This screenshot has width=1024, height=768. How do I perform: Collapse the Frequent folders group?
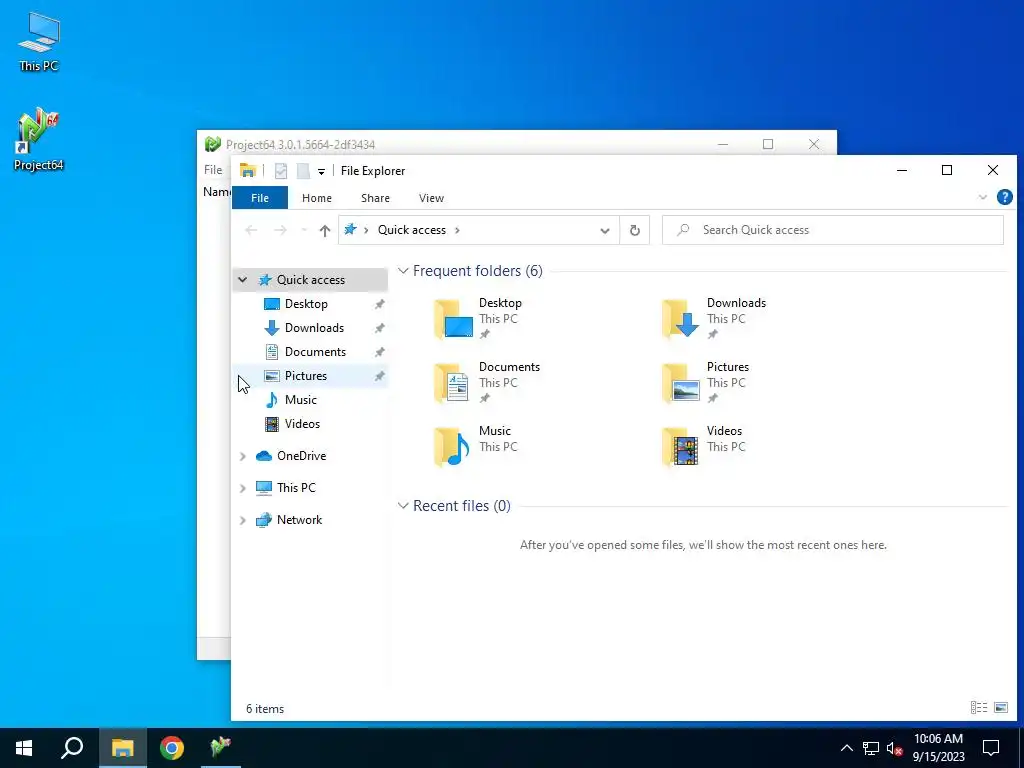tap(403, 270)
